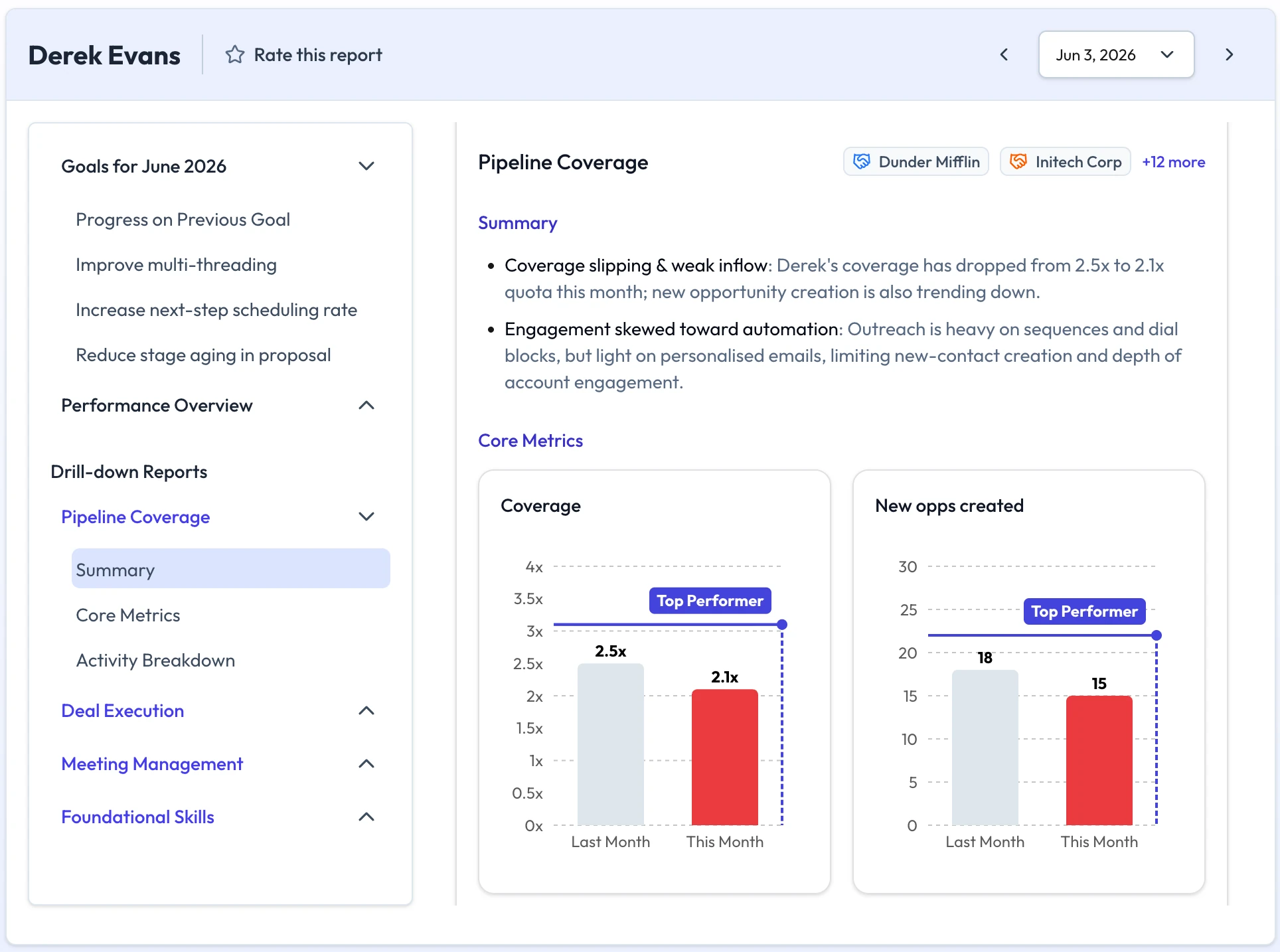Viewport: 1280px width, 952px height.
Task: Expand the Meeting Management chevron
Action: [366, 763]
